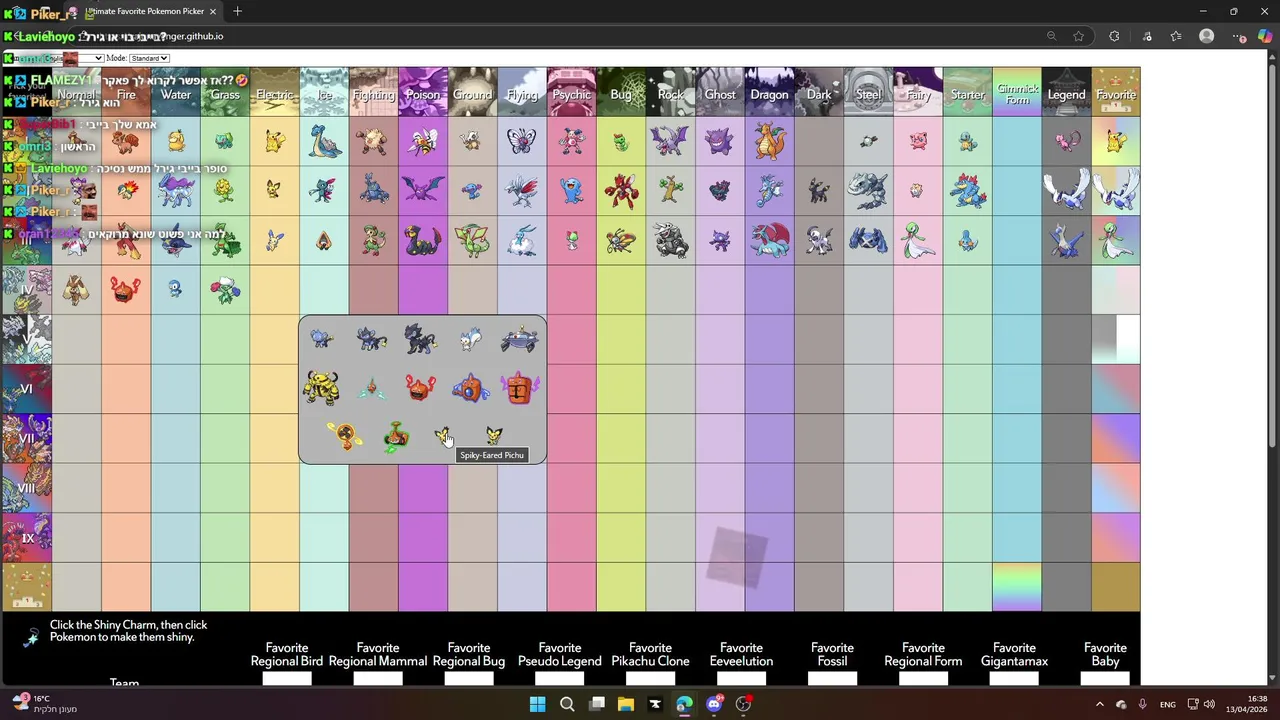1280x720 pixels.
Task: Click the Fighting type column header
Action: [x=373, y=91]
